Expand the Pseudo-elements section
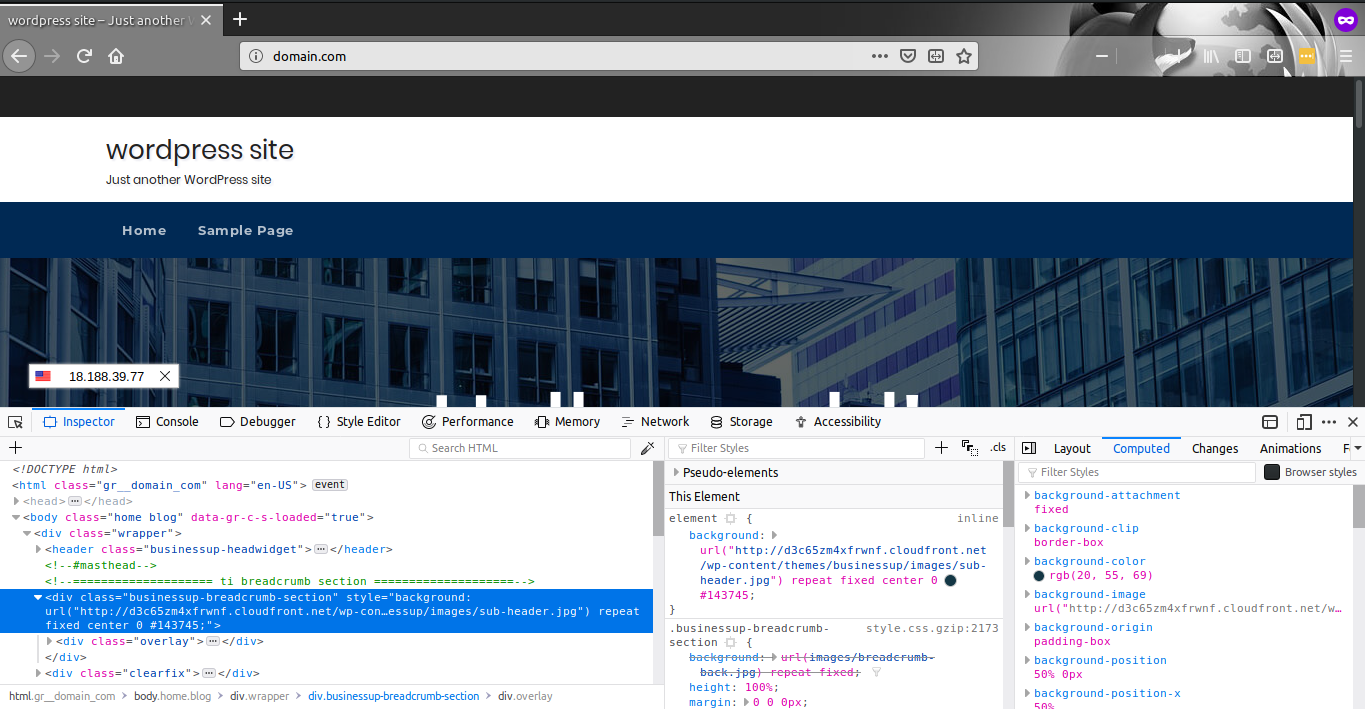The width and height of the screenshot is (1365, 709). click(677, 472)
